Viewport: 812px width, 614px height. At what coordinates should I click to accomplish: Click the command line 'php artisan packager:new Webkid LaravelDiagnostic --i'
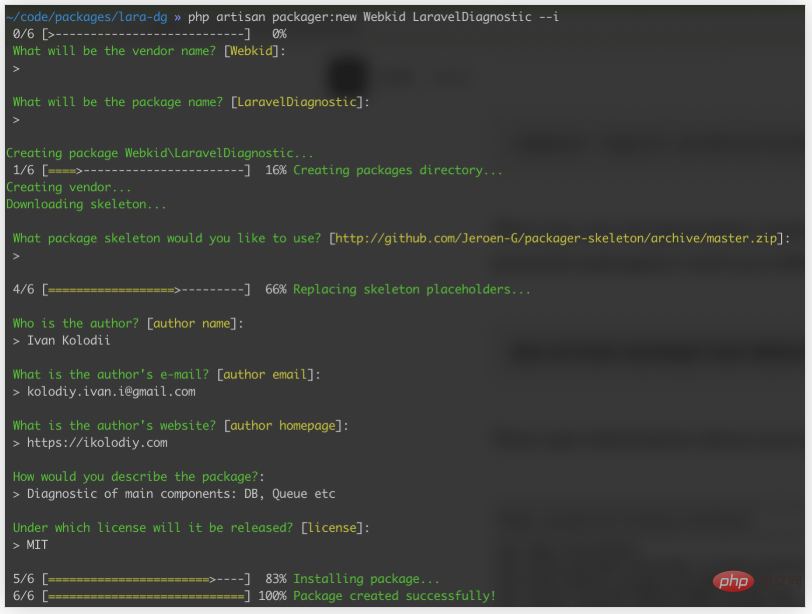coord(373,17)
